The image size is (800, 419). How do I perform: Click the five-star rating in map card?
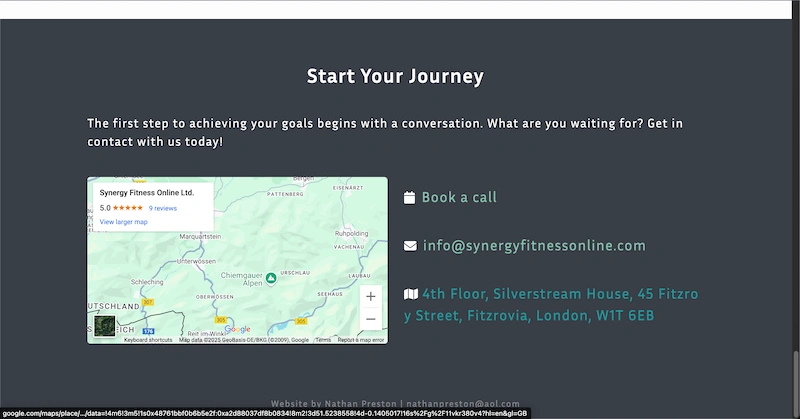[128, 208]
